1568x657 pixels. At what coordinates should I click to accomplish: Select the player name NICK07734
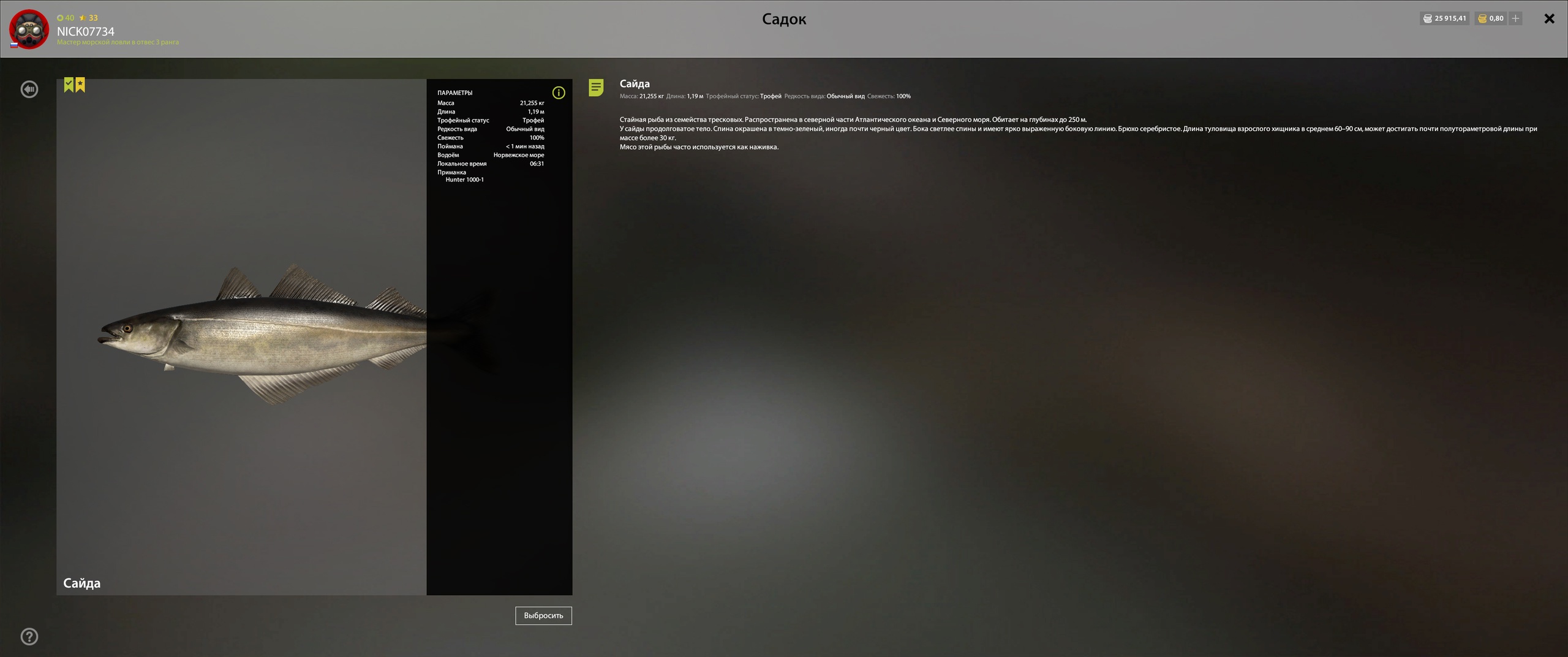86,31
